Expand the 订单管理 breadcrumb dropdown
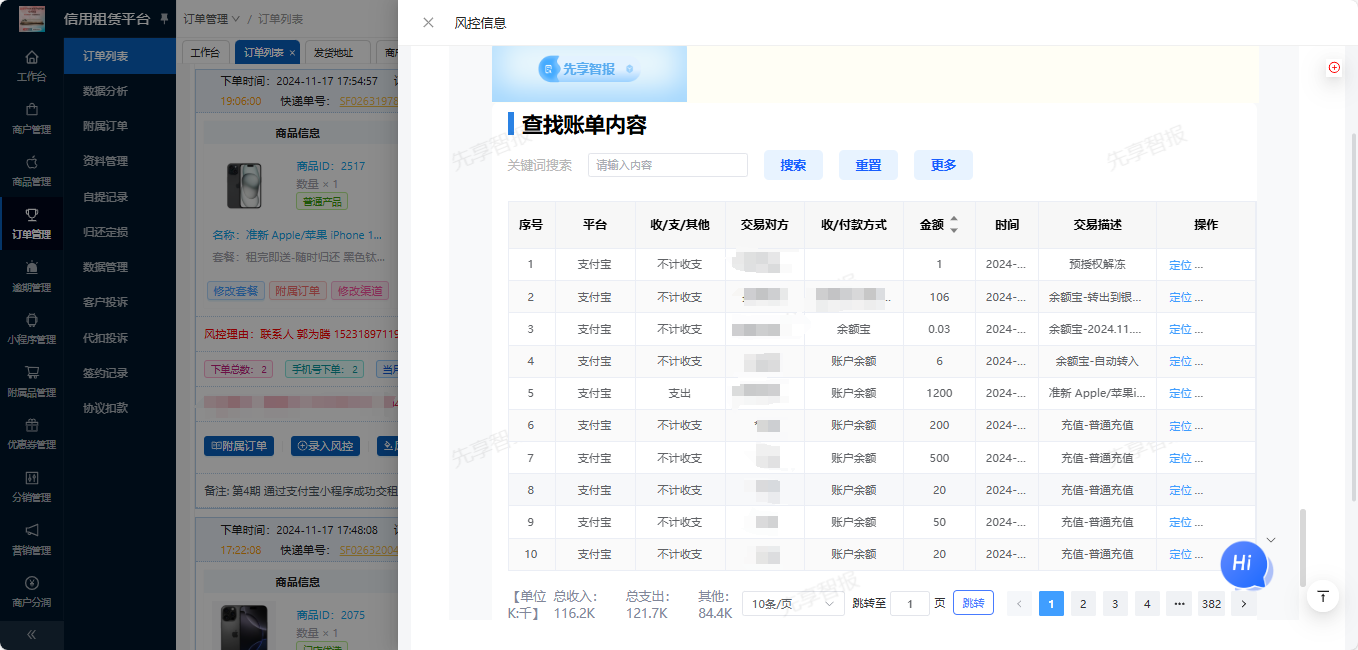 coord(212,19)
